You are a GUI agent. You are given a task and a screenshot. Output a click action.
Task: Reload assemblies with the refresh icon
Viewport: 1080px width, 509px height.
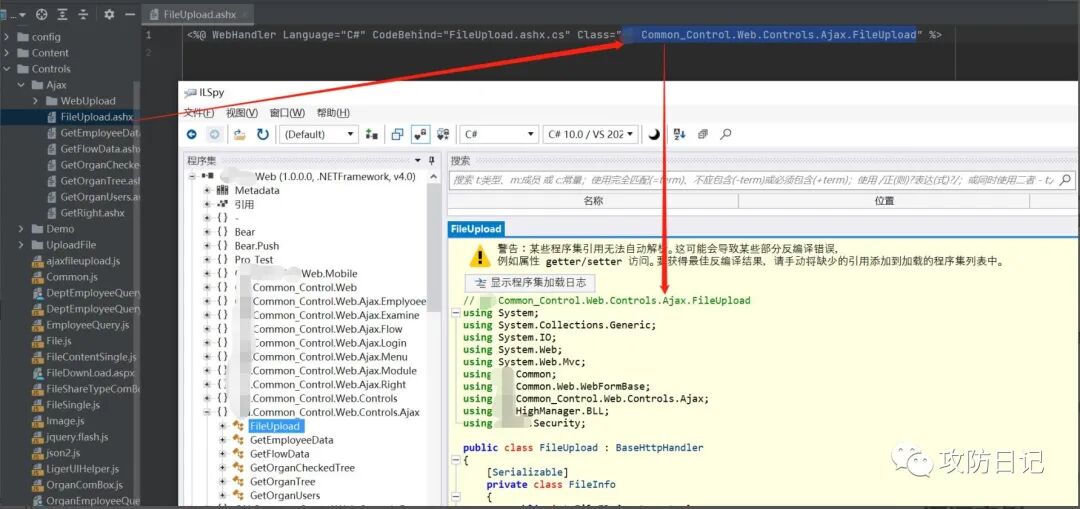(x=262, y=134)
